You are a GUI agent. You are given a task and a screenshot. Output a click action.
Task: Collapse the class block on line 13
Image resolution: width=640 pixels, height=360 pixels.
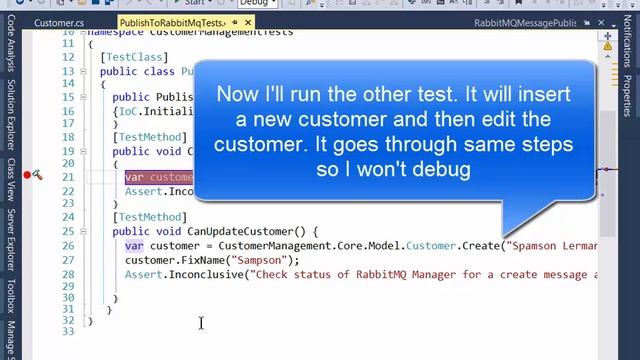(83, 71)
